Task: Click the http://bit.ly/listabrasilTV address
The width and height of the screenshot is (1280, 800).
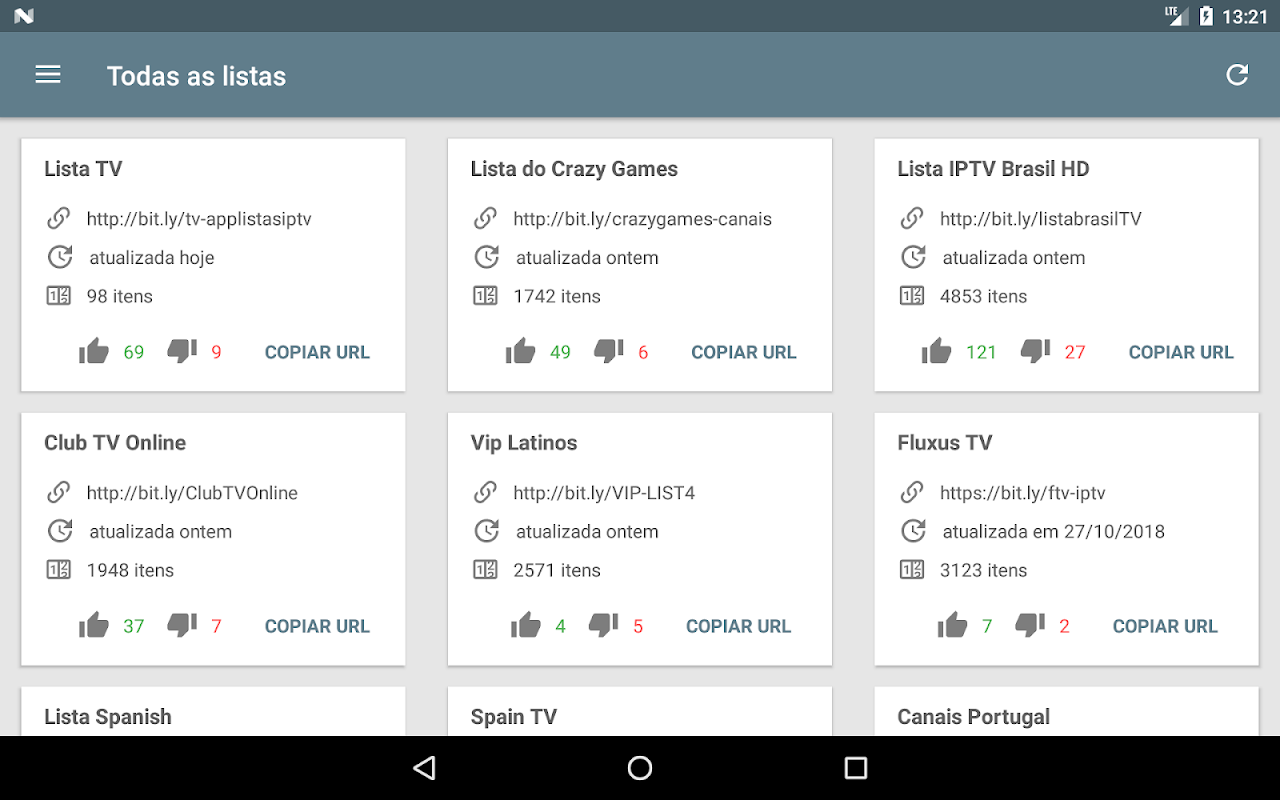Action: pyautogui.click(x=1040, y=219)
